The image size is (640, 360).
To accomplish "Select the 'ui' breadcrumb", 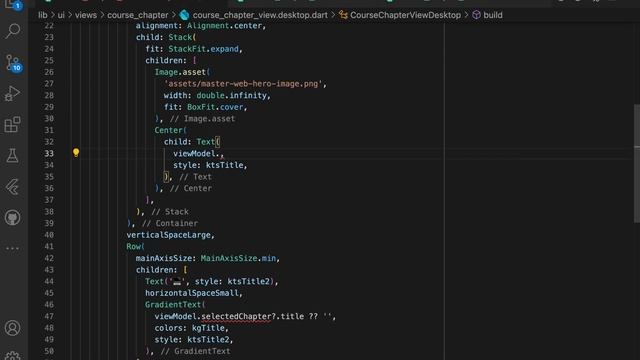I will click(61, 15).
